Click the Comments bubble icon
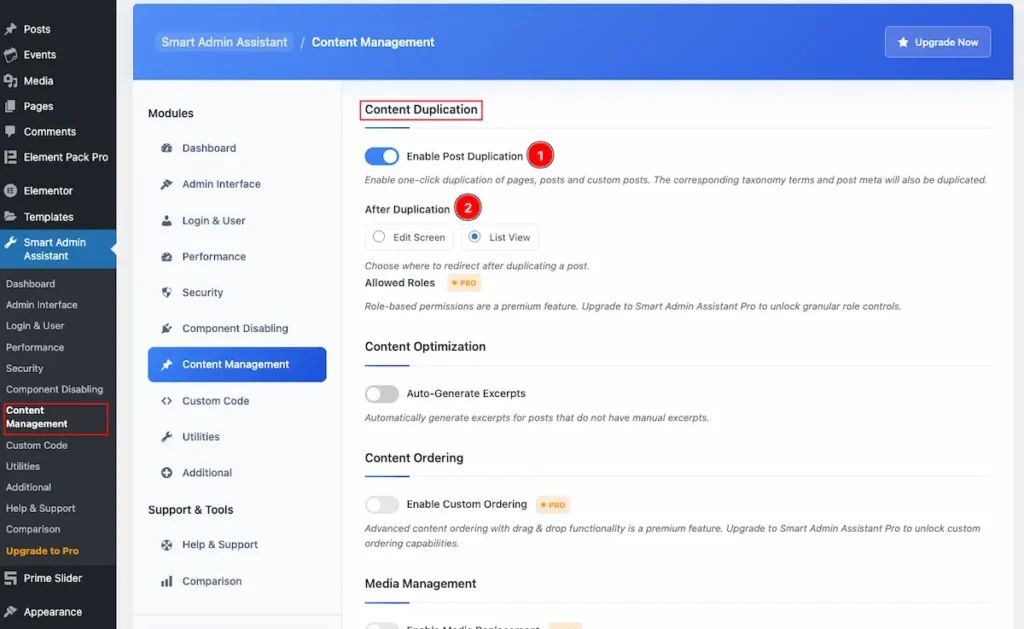The height and width of the screenshot is (629, 1024). [10, 131]
